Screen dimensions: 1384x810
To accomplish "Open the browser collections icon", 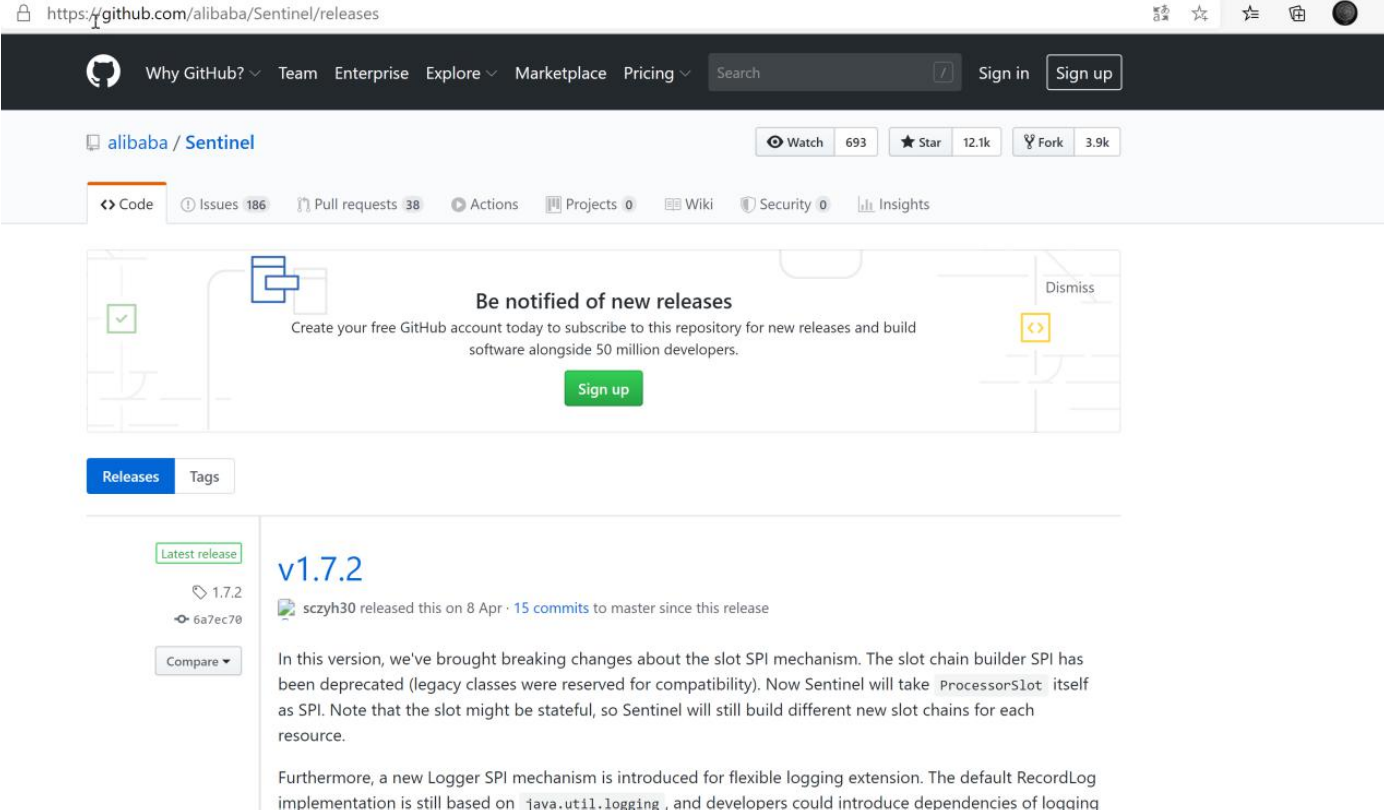I will pyautogui.click(x=1297, y=14).
